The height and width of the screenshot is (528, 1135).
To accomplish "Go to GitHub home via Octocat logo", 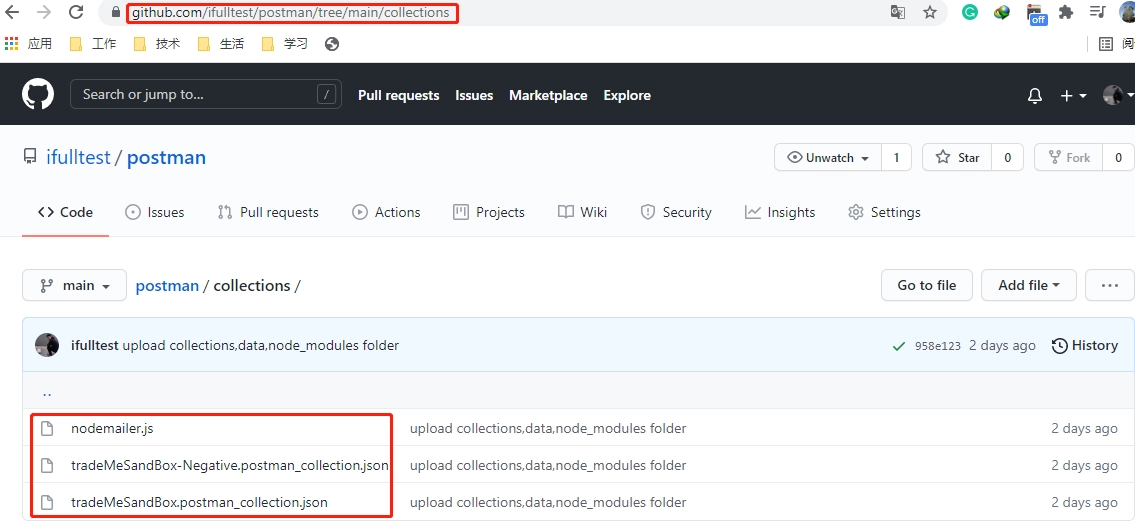I will pos(38,94).
